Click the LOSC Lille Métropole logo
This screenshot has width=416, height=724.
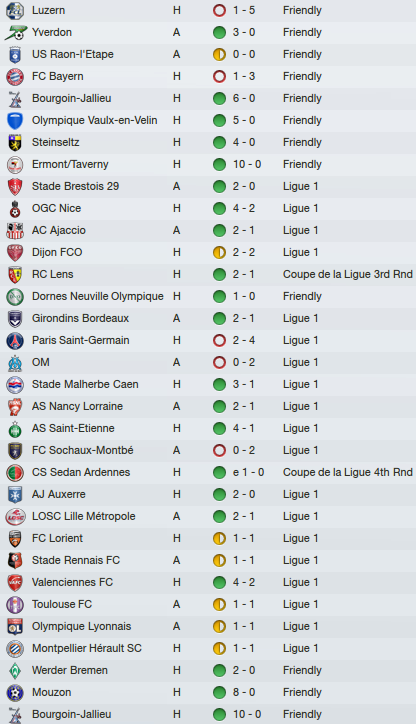pyautogui.click(x=15, y=517)
